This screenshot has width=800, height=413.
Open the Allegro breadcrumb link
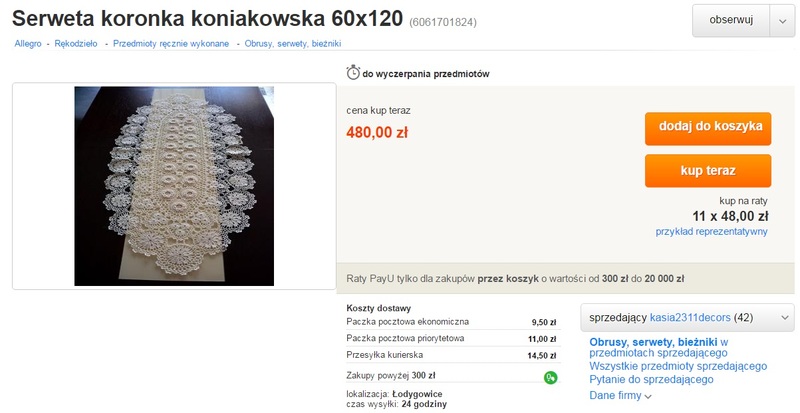point(28,44)
